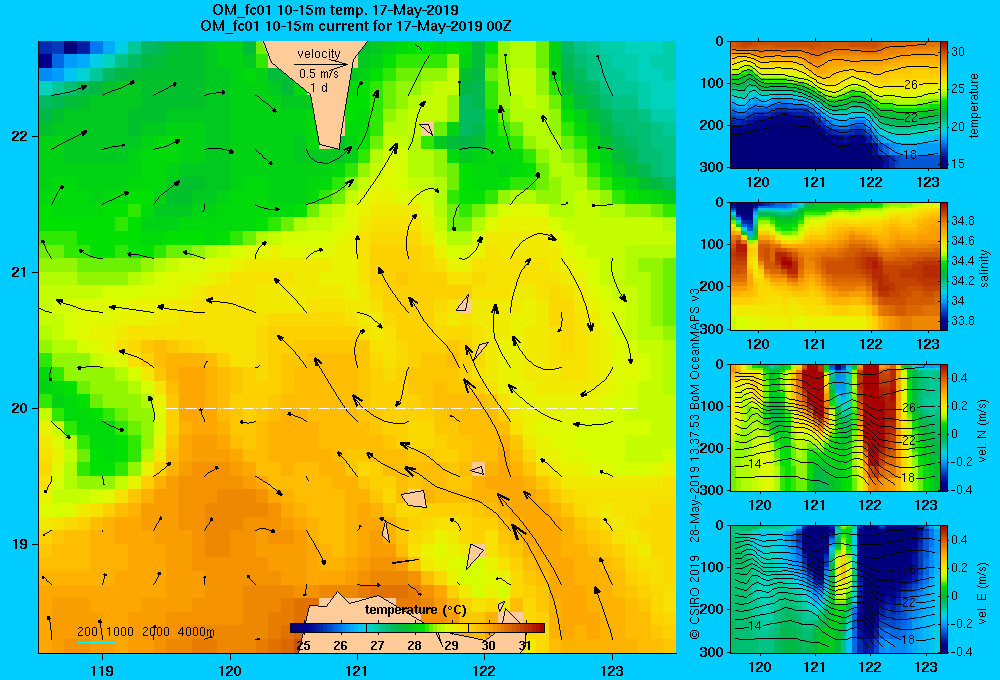Click the "33.8" salinity colorbar tick
Viewport: 1000px width, 680px height.
click(x=963, y=320)
